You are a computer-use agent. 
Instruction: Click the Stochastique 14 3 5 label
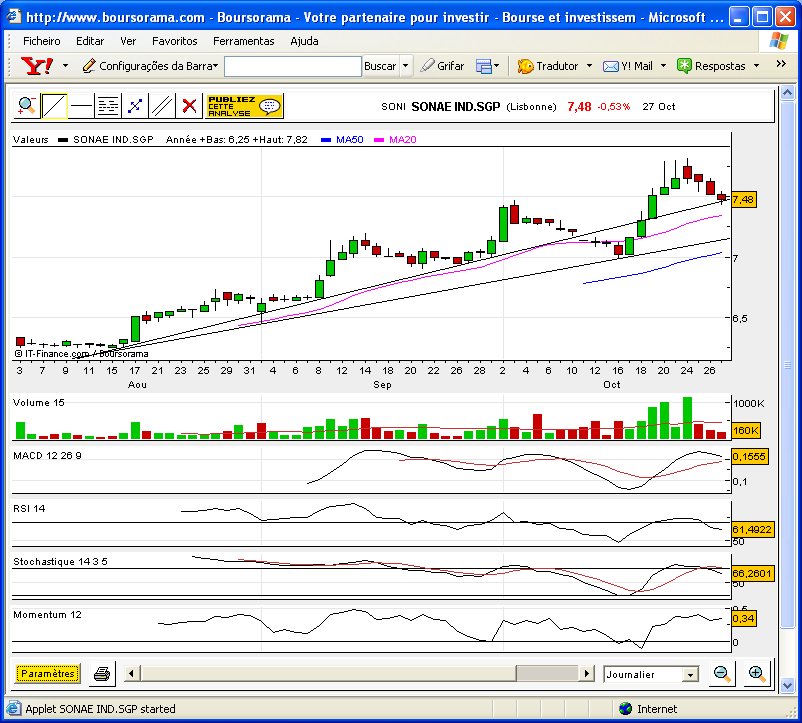point(60,561)
